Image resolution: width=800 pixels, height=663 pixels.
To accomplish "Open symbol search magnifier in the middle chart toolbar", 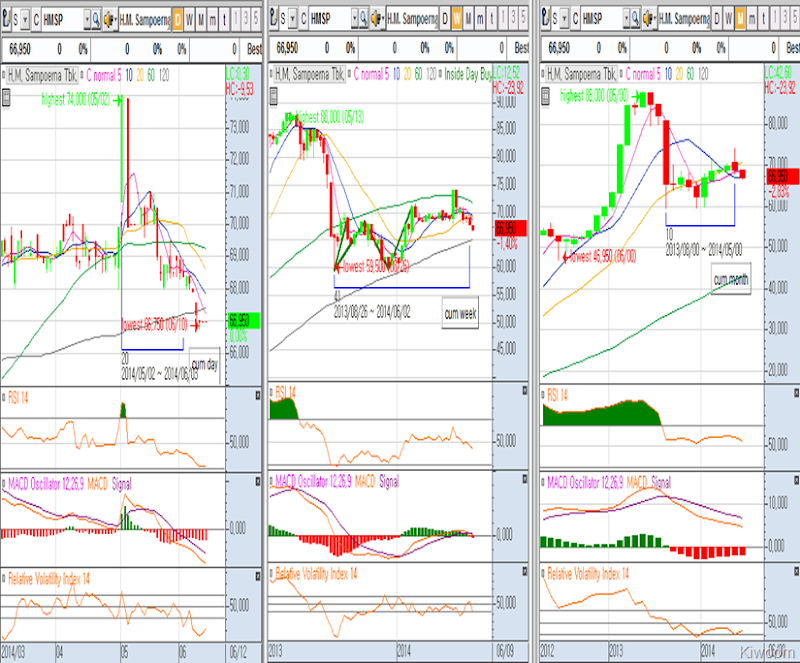I will (x=363, y=19).
